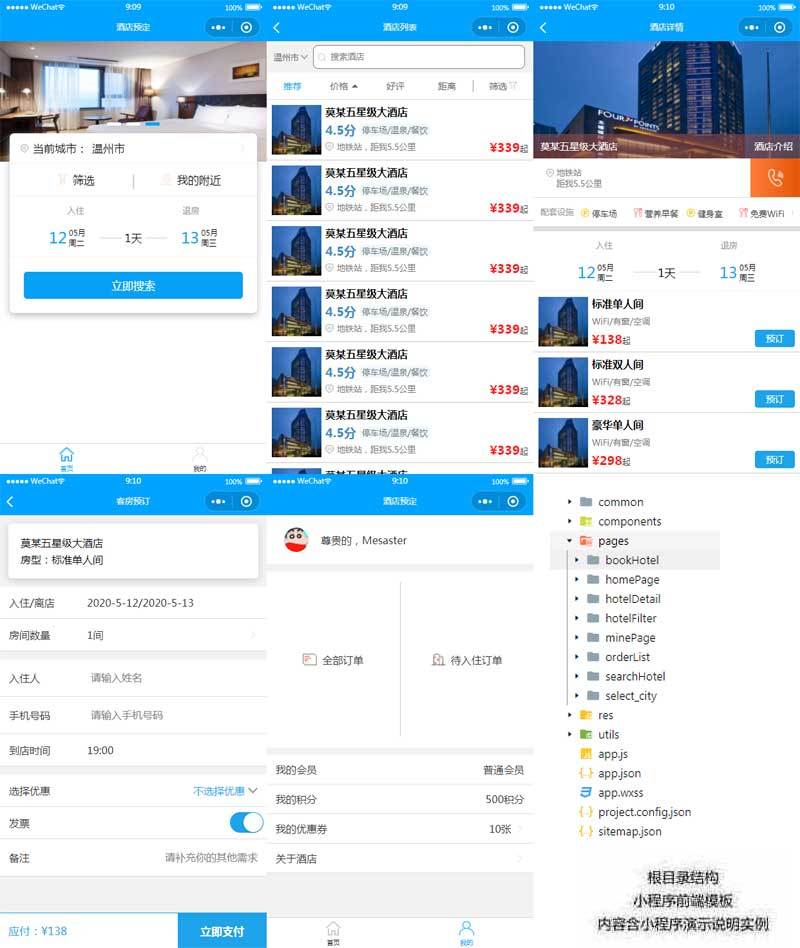Click the 当前城市 location pin icon
The image size is (800, 948).
24,149
